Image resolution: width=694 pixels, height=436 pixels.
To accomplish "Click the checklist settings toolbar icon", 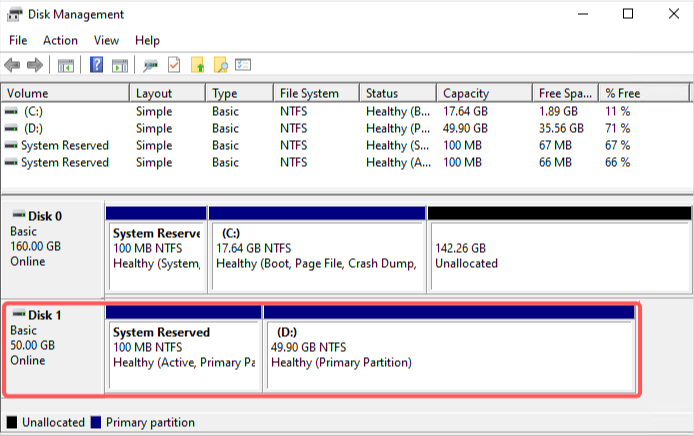I will 243,65.
